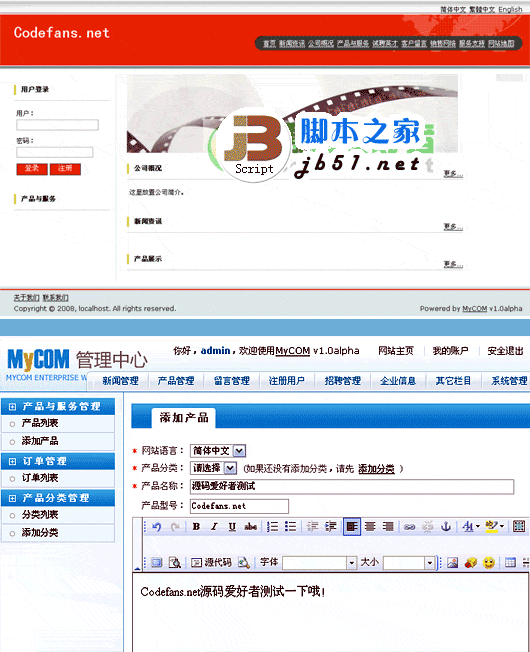Open 注册用户 admin tab
Image resolution: width=530 pixels, height=652 pixels.
pyautogui.click(x=286, y=380)
